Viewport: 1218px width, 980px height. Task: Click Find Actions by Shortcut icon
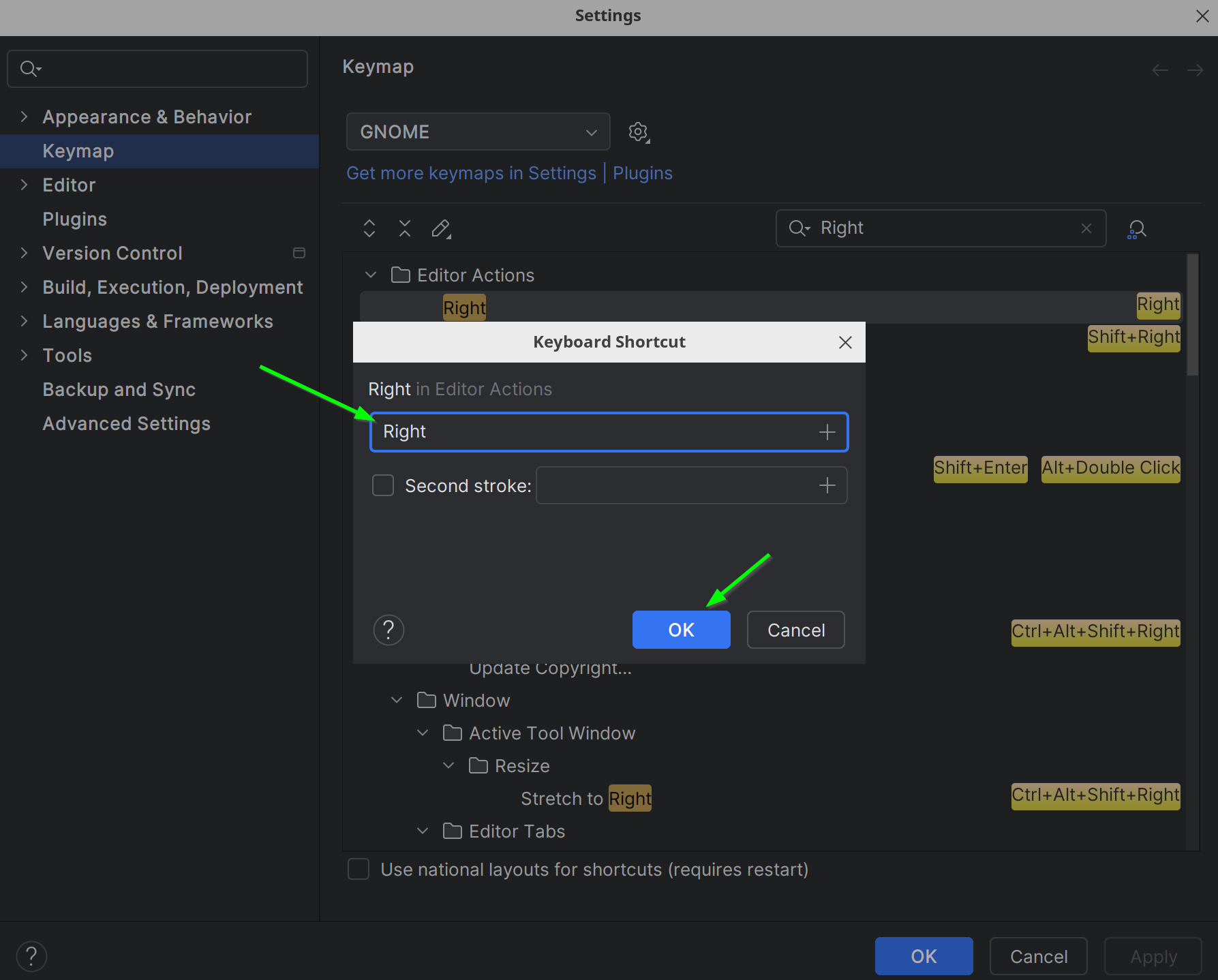[1136, 229]
